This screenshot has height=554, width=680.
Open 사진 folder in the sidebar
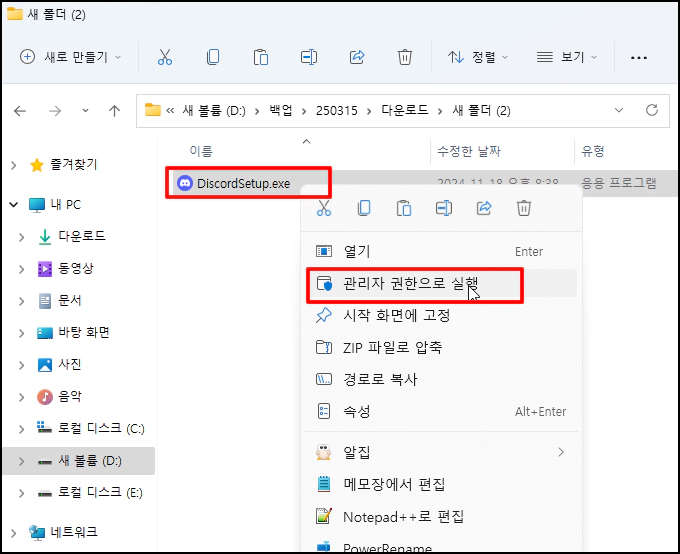(70, 365)
